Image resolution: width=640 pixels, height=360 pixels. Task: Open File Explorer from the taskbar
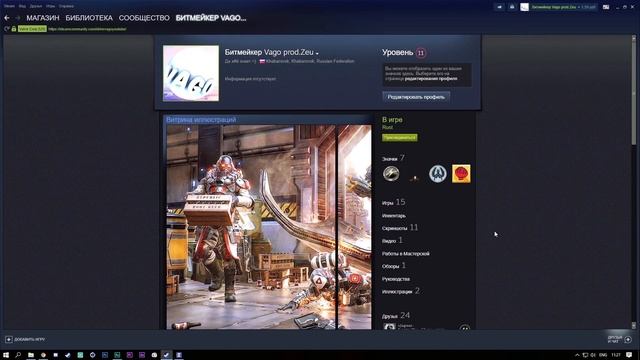coord(31,355)
